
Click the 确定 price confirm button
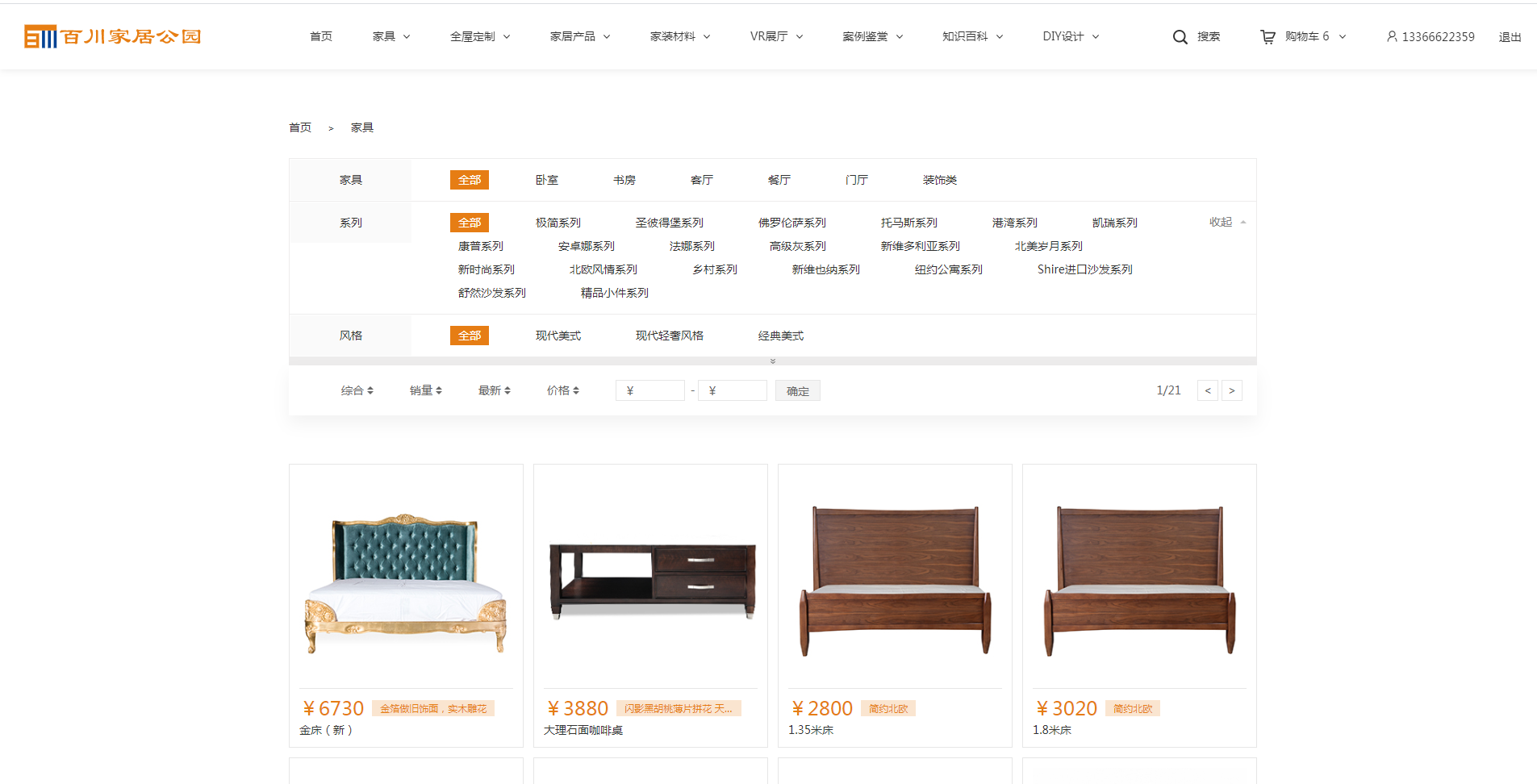click(797, 391)
